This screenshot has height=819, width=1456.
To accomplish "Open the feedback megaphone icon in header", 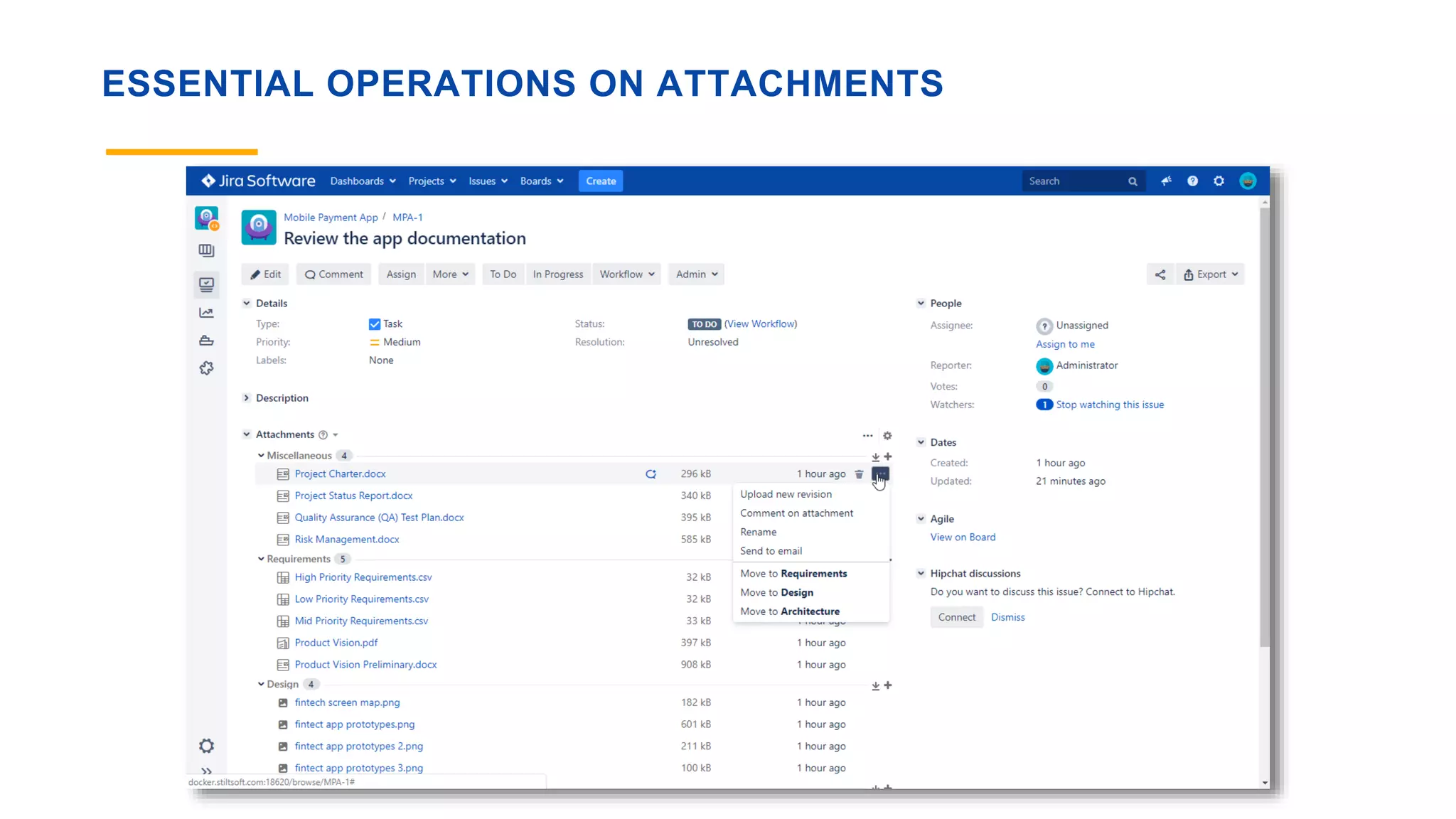I will point(1166,181).
